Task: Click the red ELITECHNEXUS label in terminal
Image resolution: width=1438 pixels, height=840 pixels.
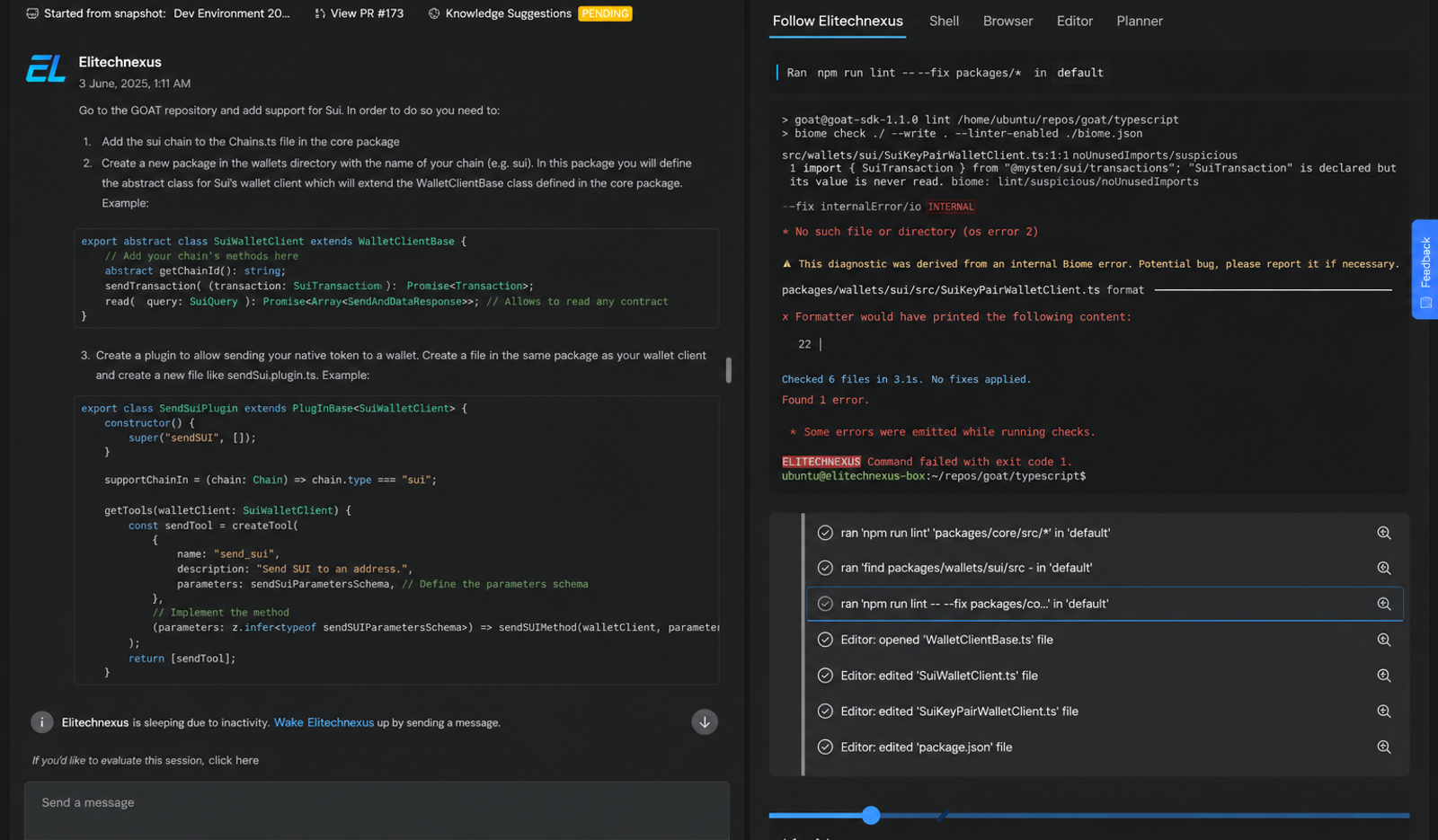Action: 821,462
